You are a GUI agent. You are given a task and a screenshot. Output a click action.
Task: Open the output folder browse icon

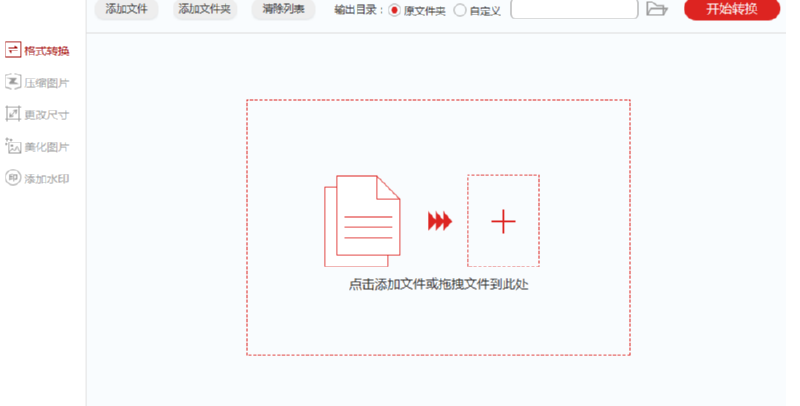click(657, 9)
